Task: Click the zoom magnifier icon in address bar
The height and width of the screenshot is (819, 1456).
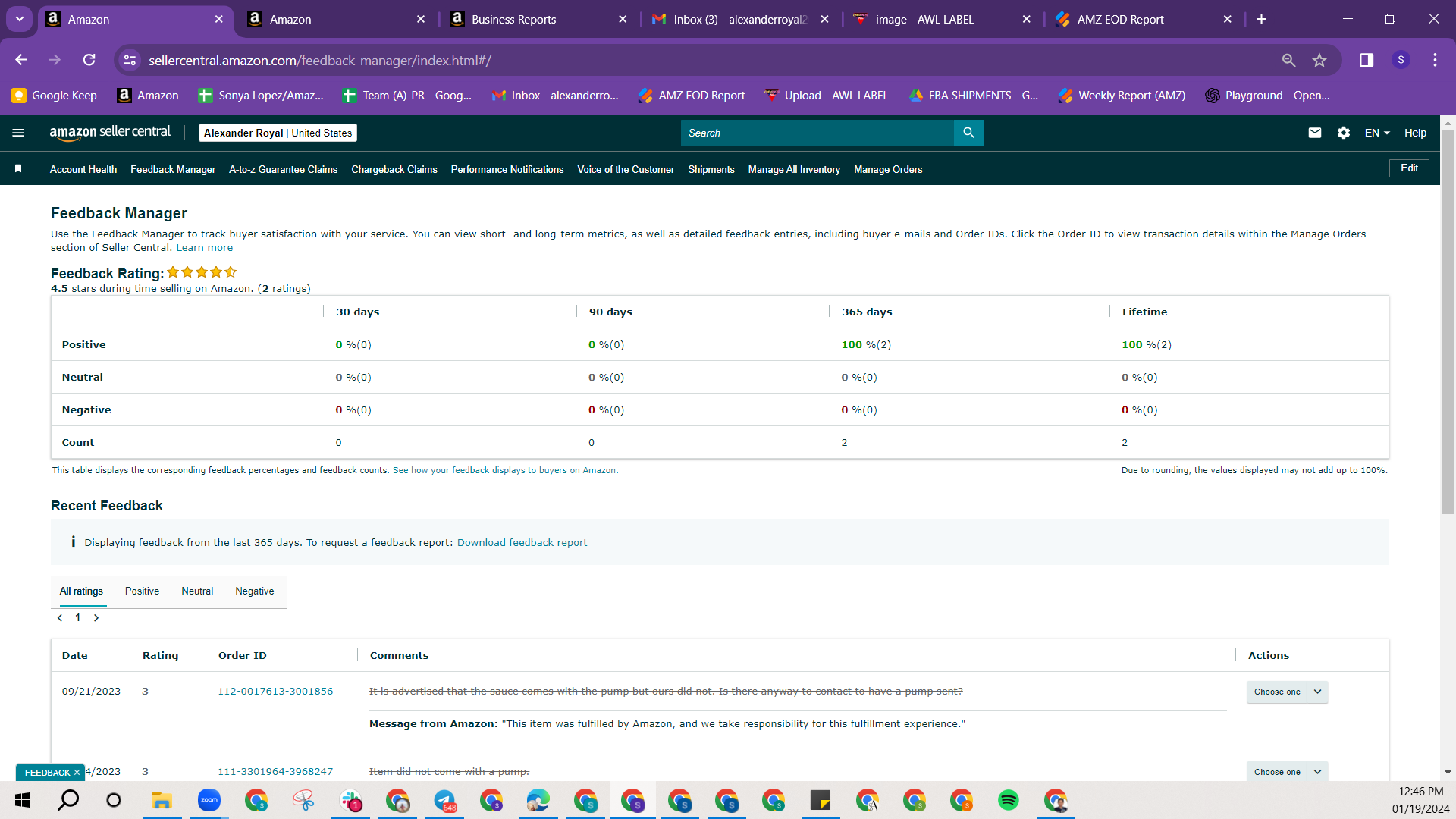Action: (x=1288, y=60)
